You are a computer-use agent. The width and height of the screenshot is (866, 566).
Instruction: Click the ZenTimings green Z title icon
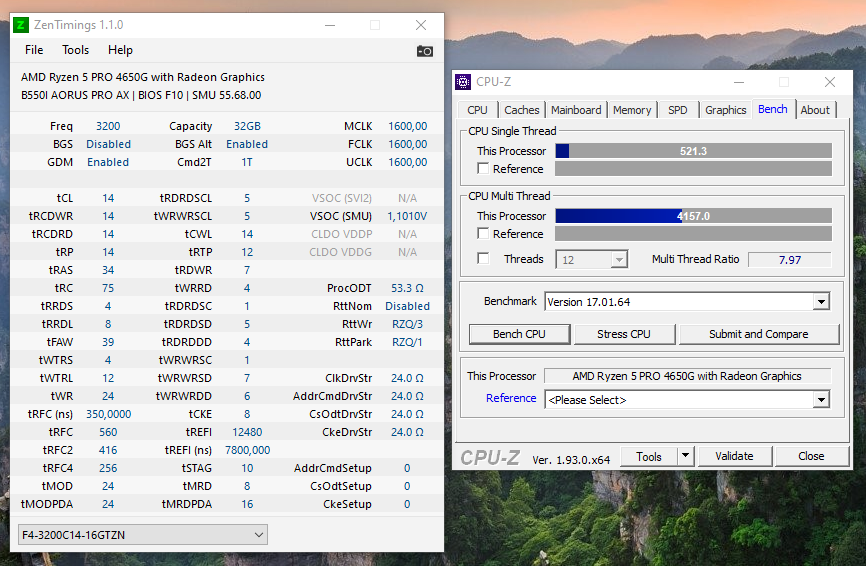pos(21,25)
